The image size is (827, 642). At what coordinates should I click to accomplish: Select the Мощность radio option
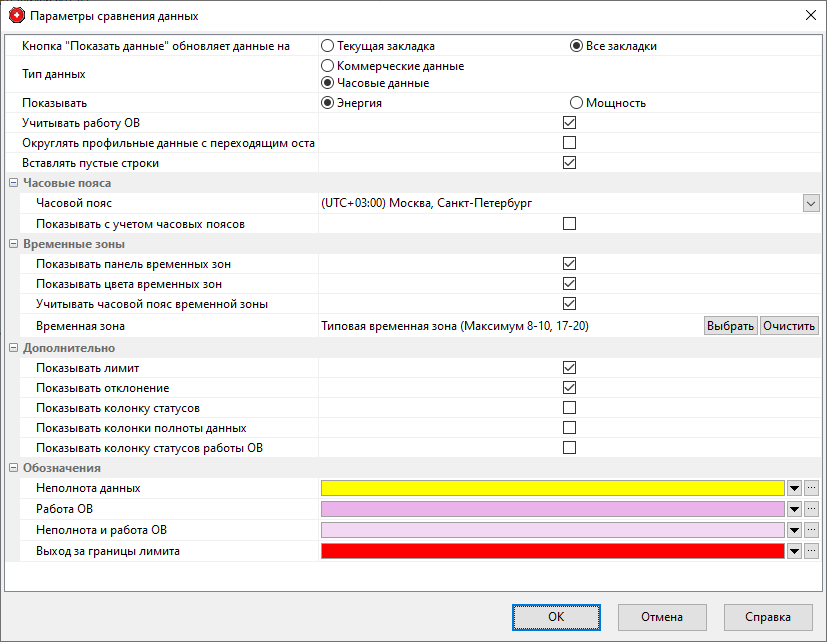pyautogui.click(x=576, y=103)
